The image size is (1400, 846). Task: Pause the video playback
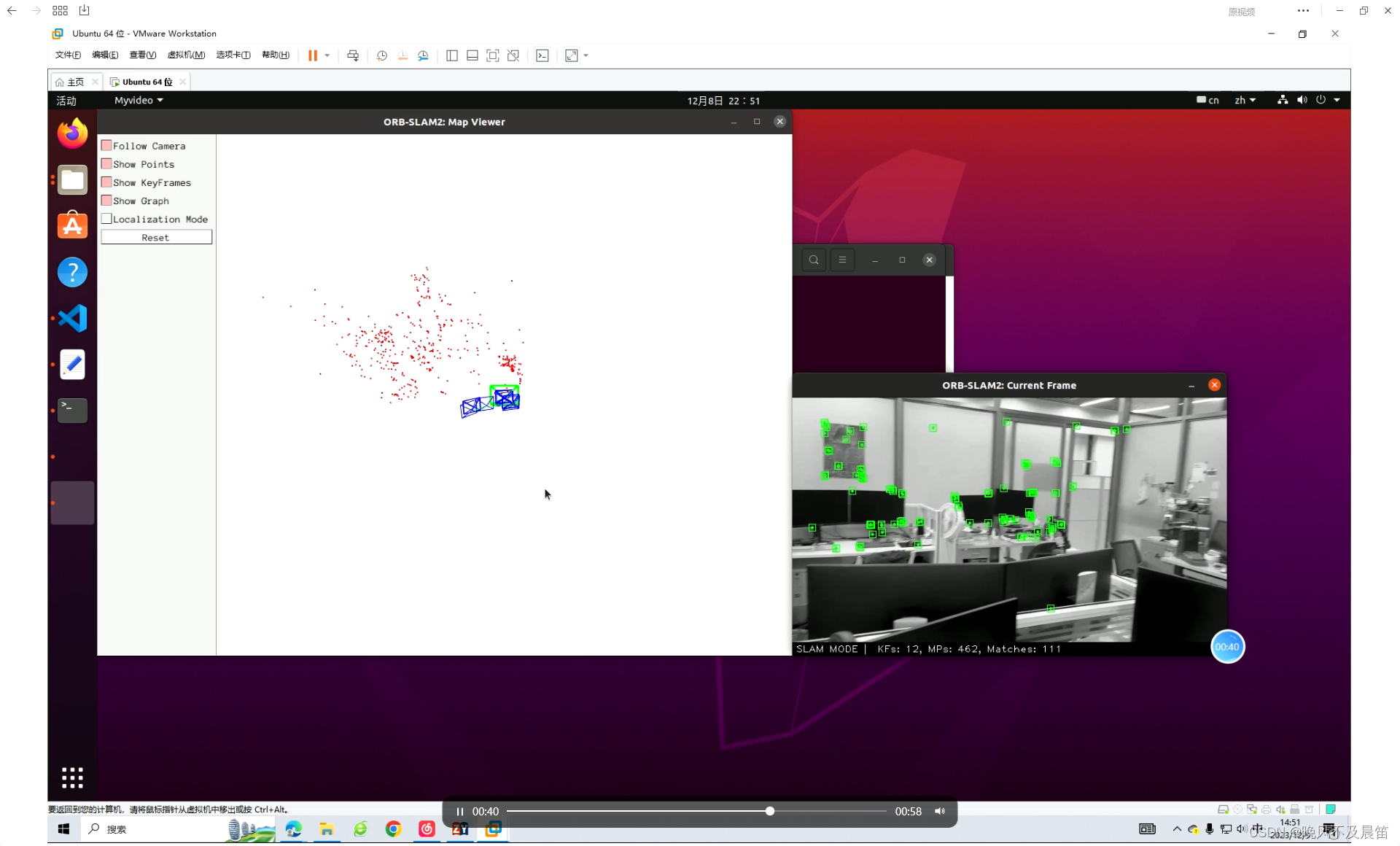pyautogui.click(x=460, y=811)
